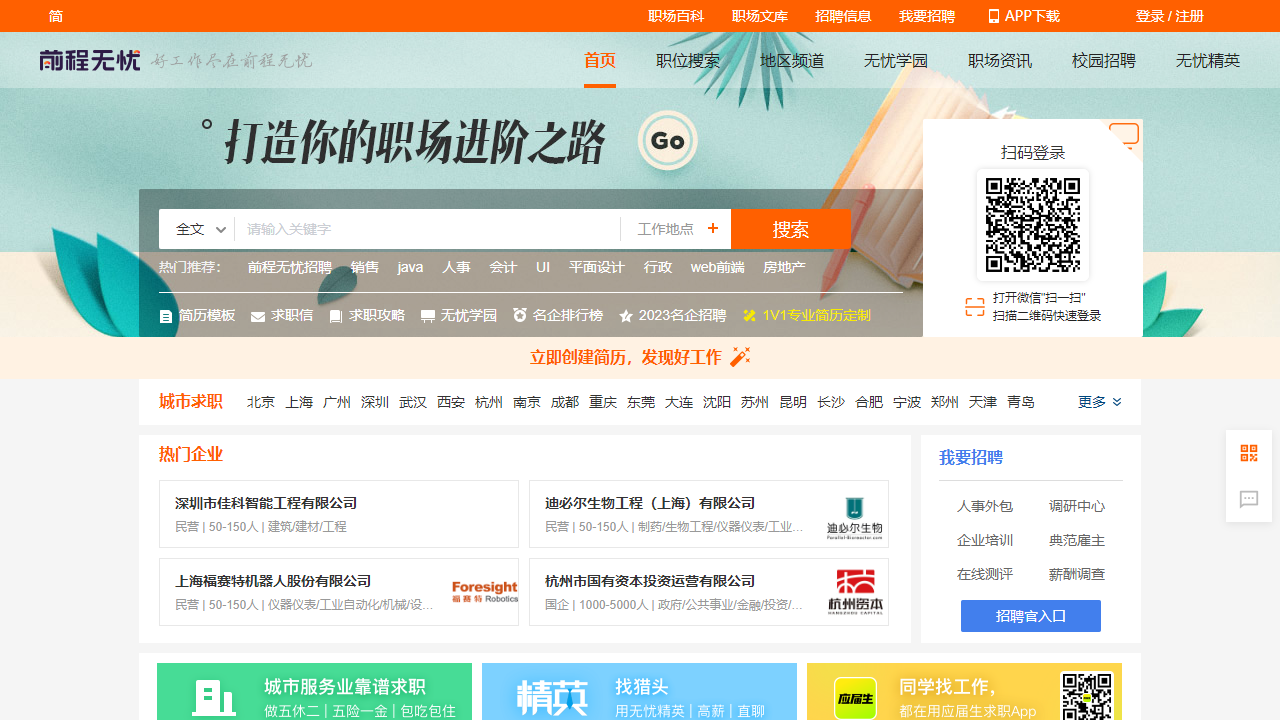Open the 2023名企招聘 star icon

point(627,315)
